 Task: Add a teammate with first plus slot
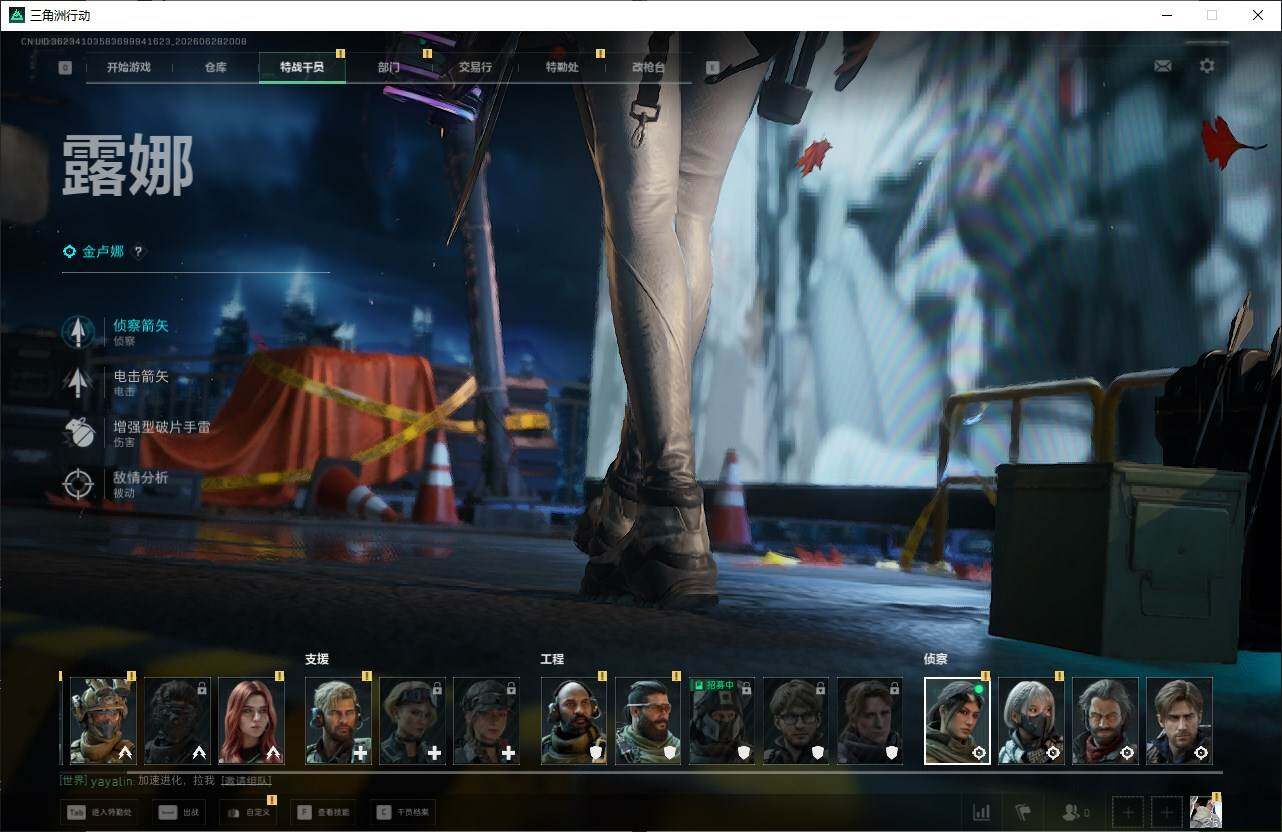coord(1128,812)
